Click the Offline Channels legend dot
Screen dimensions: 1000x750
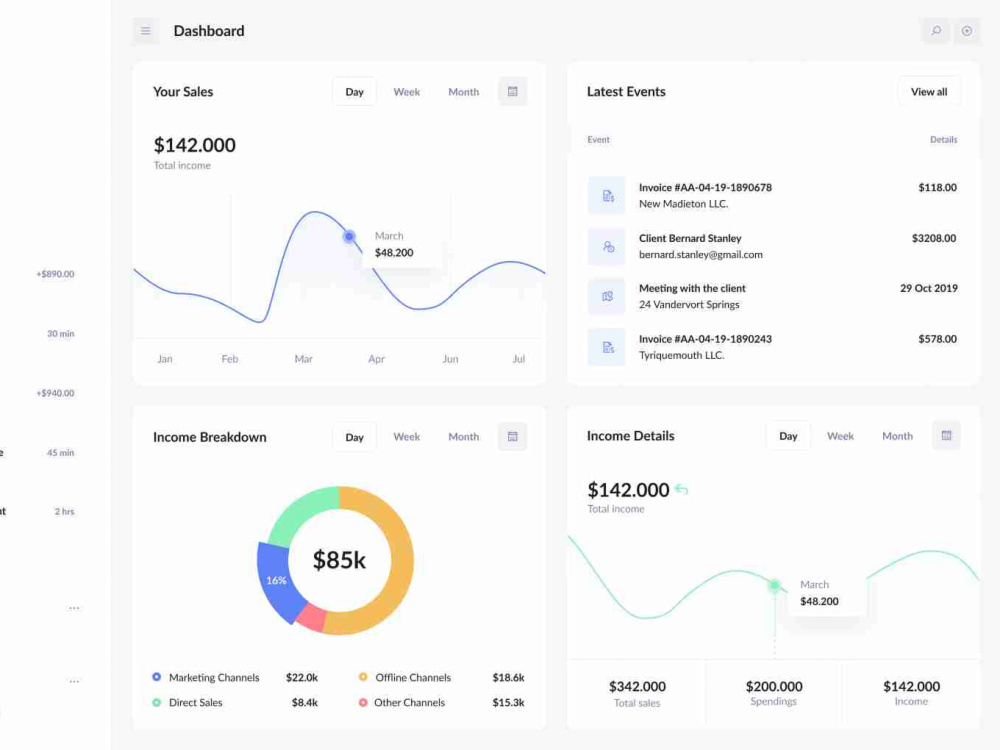click(x=363, y=677)
